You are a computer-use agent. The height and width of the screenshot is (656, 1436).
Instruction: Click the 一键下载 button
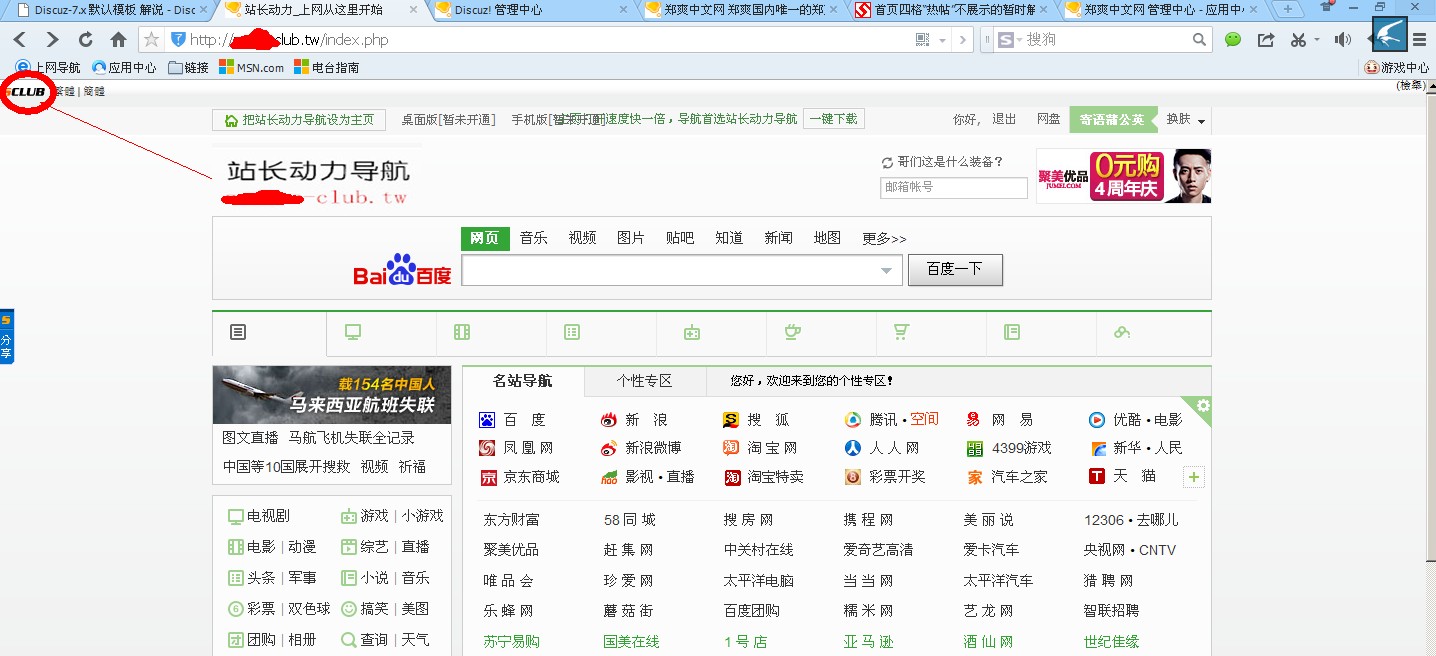click(x=834, y=119)
